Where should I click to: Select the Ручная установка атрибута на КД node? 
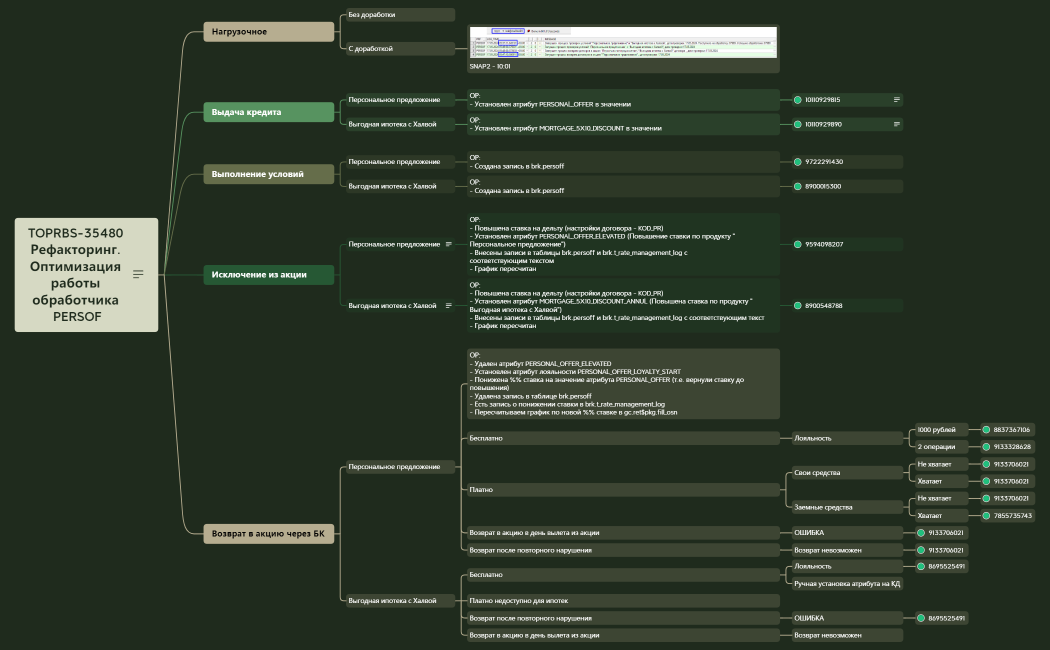coord(846,583)
